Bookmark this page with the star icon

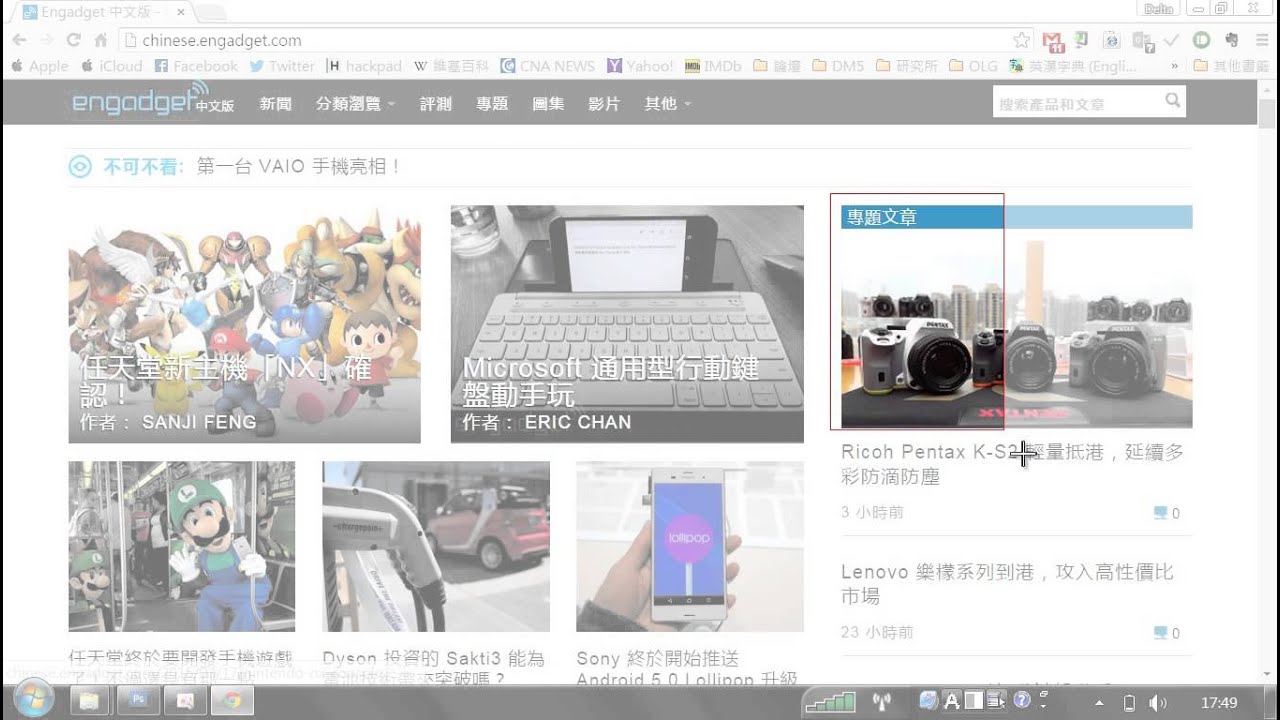coord(1021,41)
